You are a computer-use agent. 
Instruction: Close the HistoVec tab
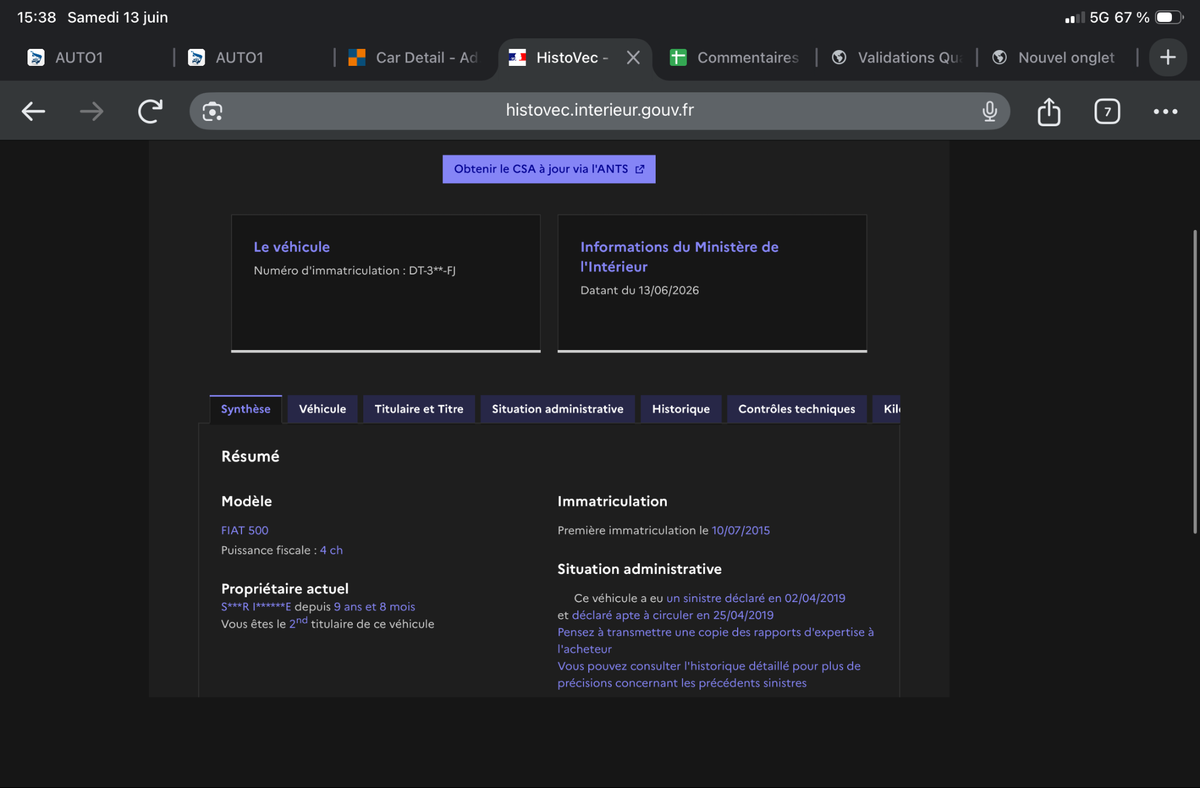tap(633, 57)
